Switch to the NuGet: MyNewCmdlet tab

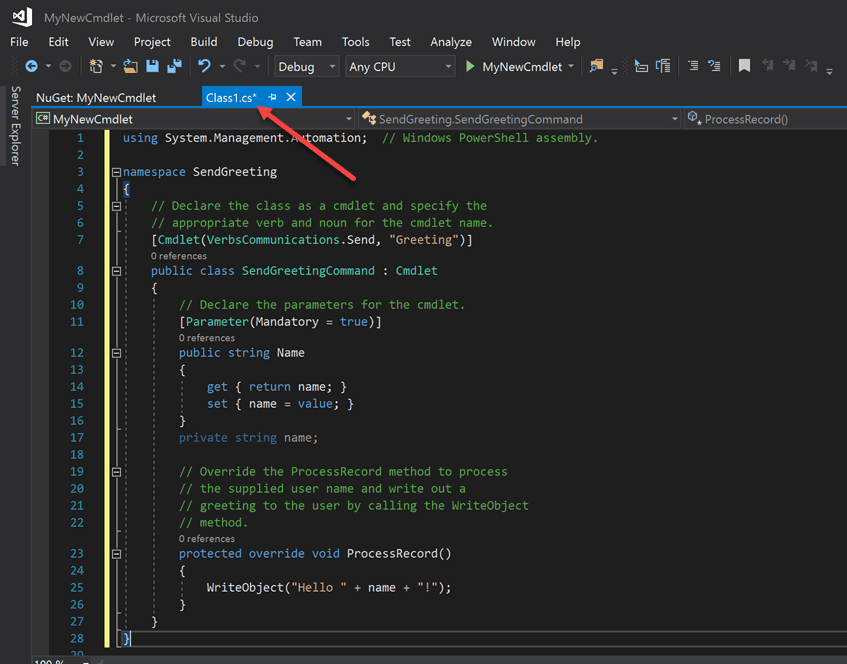pos(96,97)
